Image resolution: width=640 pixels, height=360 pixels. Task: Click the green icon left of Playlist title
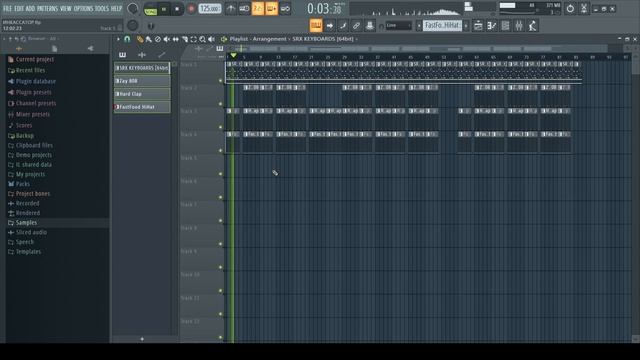click(x=224, y=39)
